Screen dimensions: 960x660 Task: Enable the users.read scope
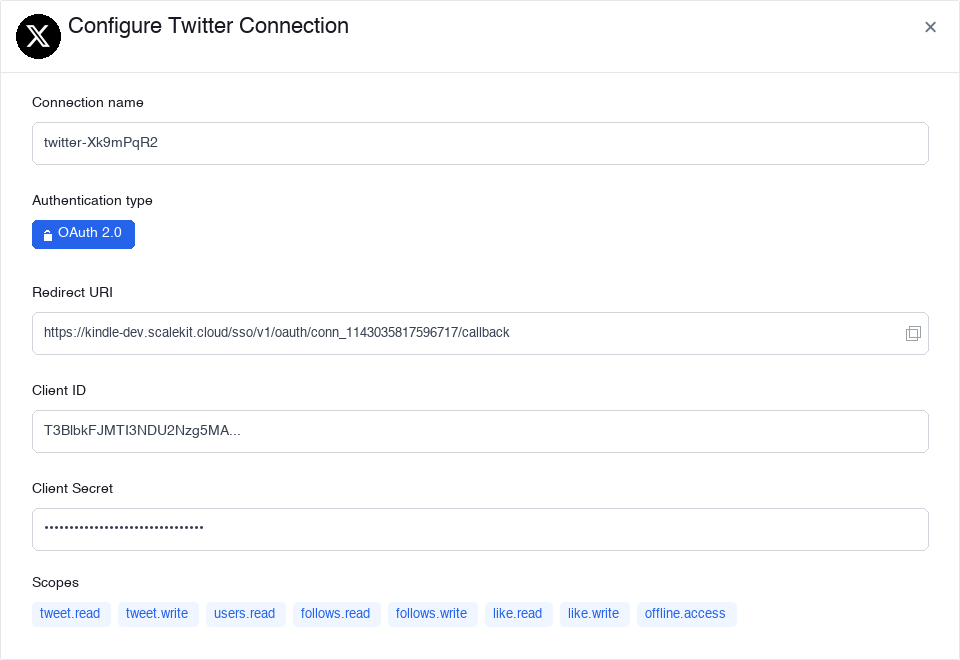[245, 613]
